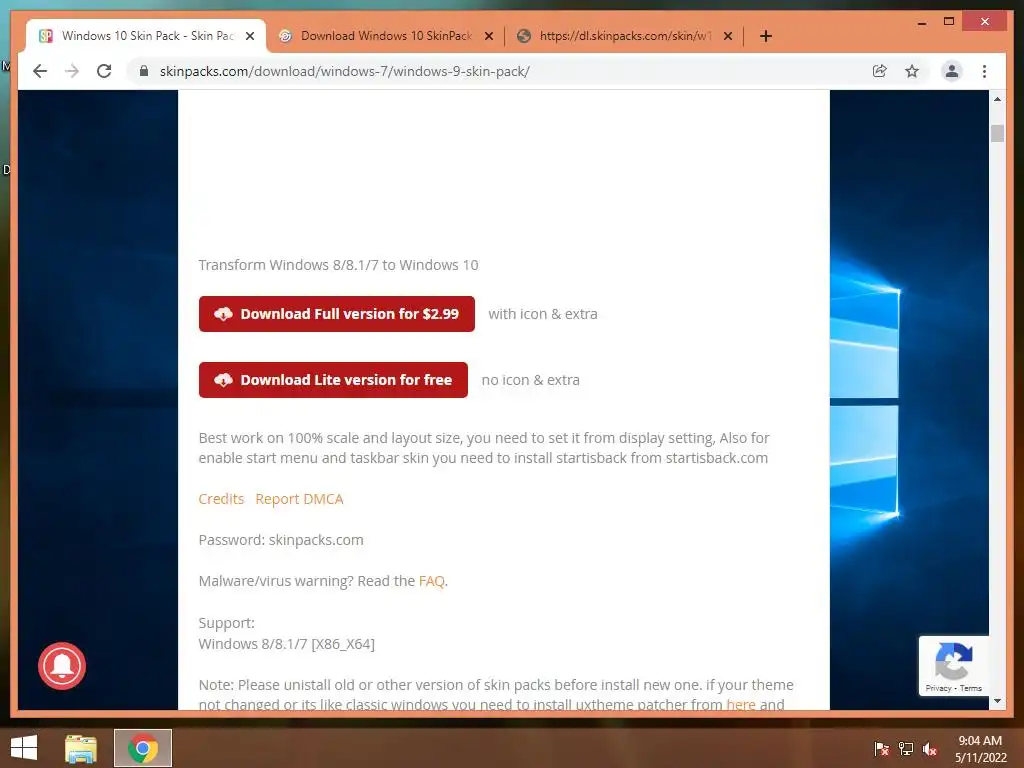The height and width of the screenshot is (768, 1024).
Task: Open the FAQ link
Action: coord(432,581)
